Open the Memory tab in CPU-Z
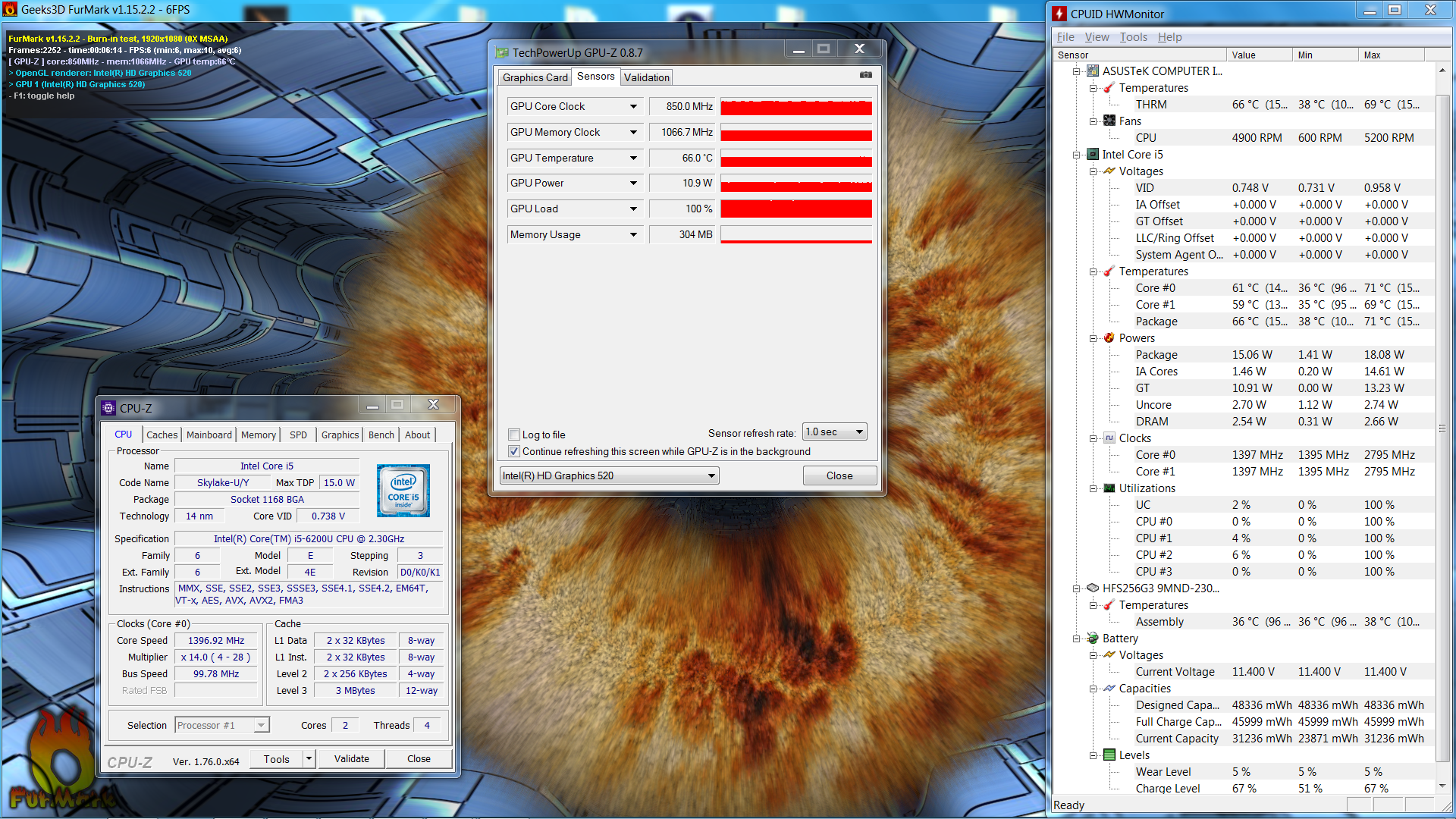This screenshot has height=819, width=1456. (259, 435)
